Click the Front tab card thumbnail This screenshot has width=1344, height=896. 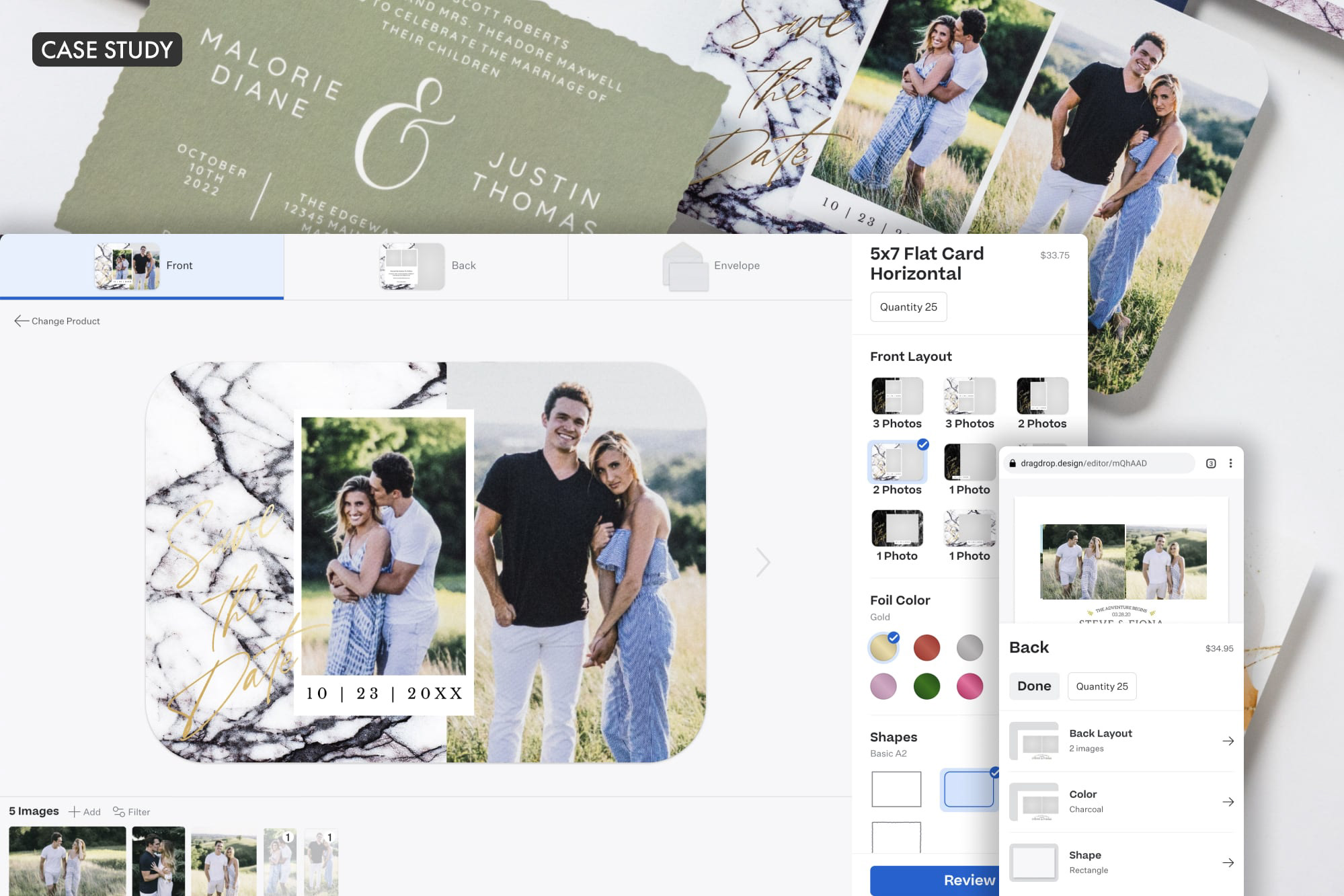(x=127, y=266)
